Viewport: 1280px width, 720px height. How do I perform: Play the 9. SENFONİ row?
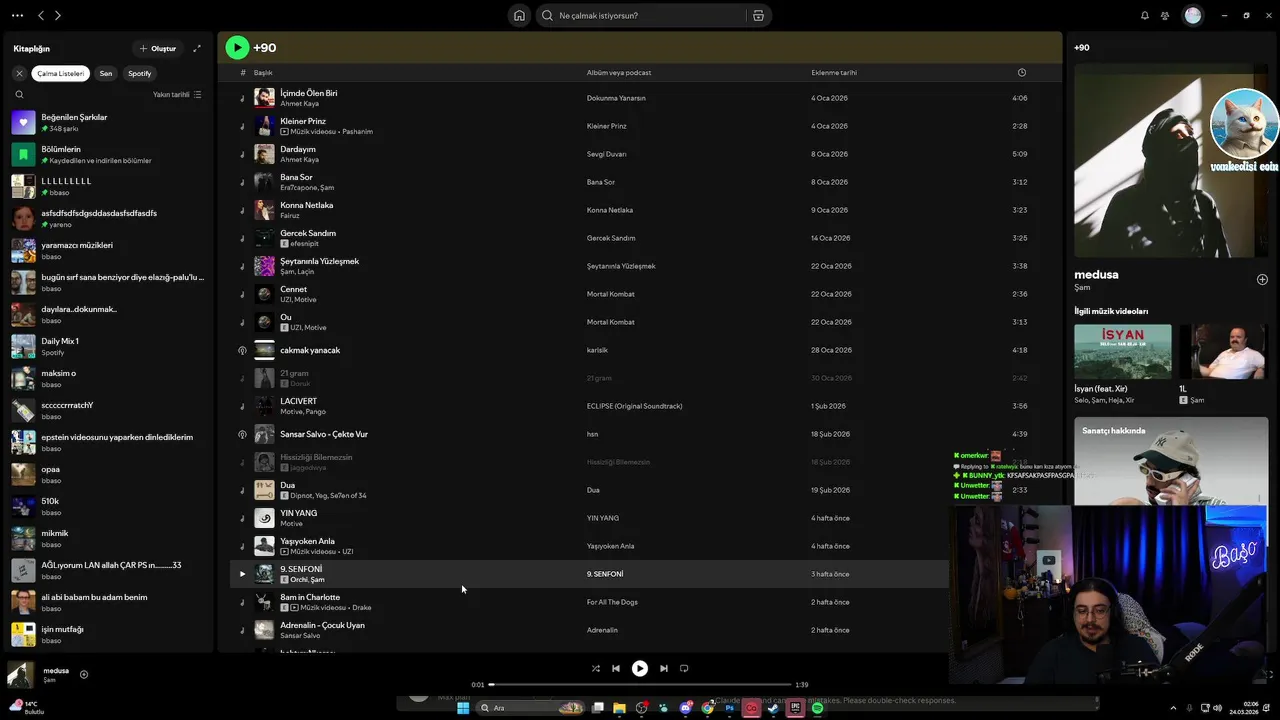pos(242,574)
